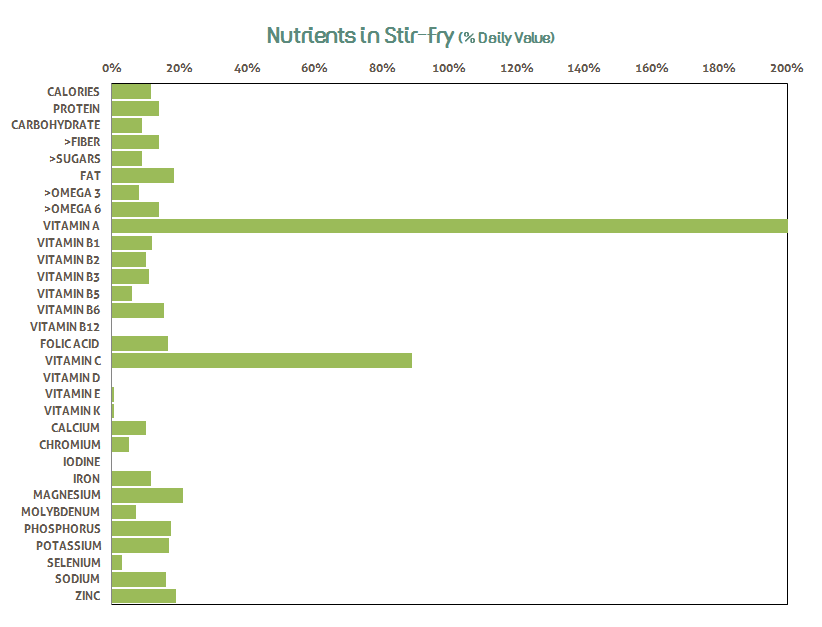Select the Fat bar
The image size is (822, 627).
[142, 175]
